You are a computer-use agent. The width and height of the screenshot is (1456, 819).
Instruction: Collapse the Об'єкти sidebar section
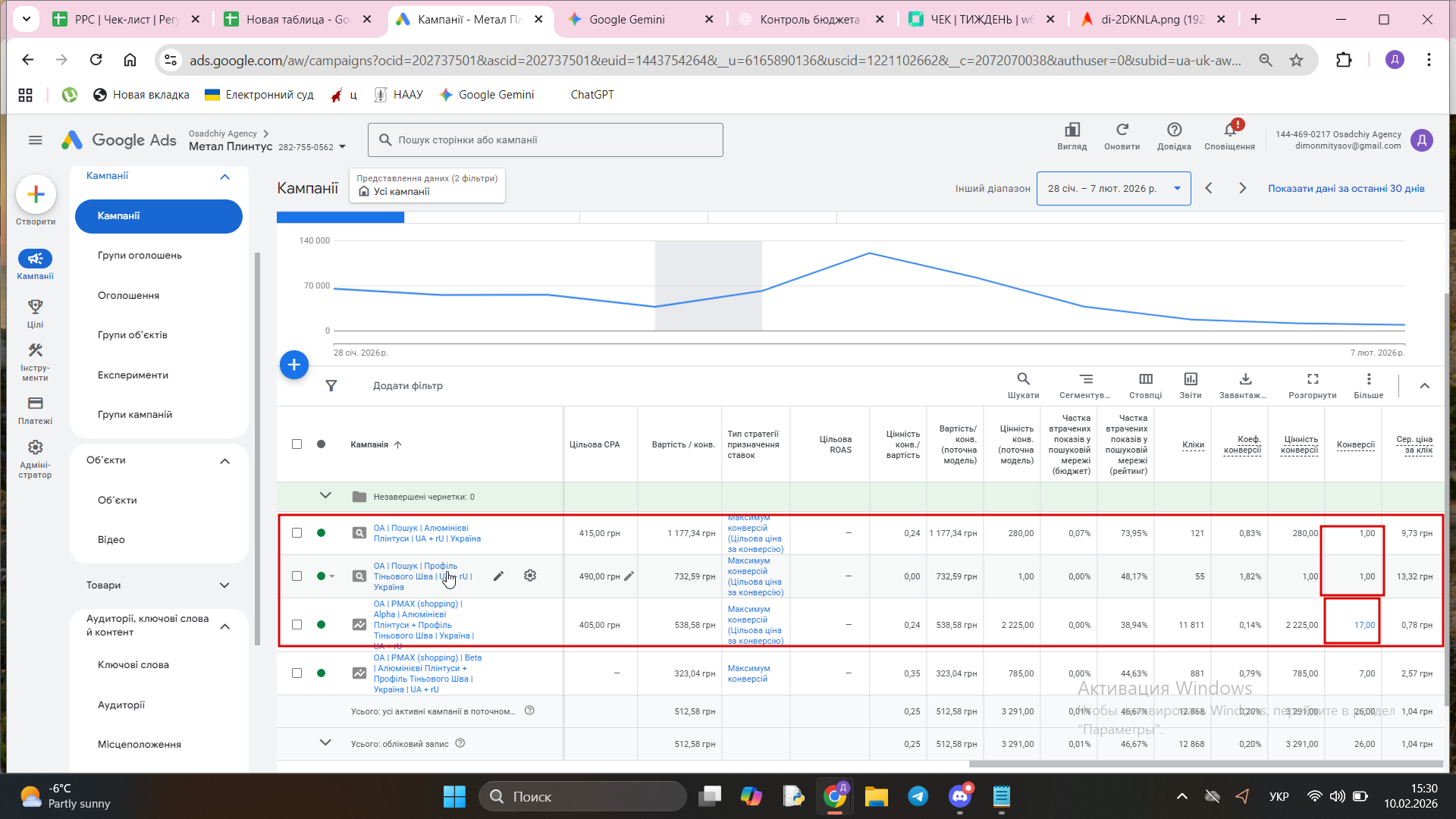click(x=224, y=461)
